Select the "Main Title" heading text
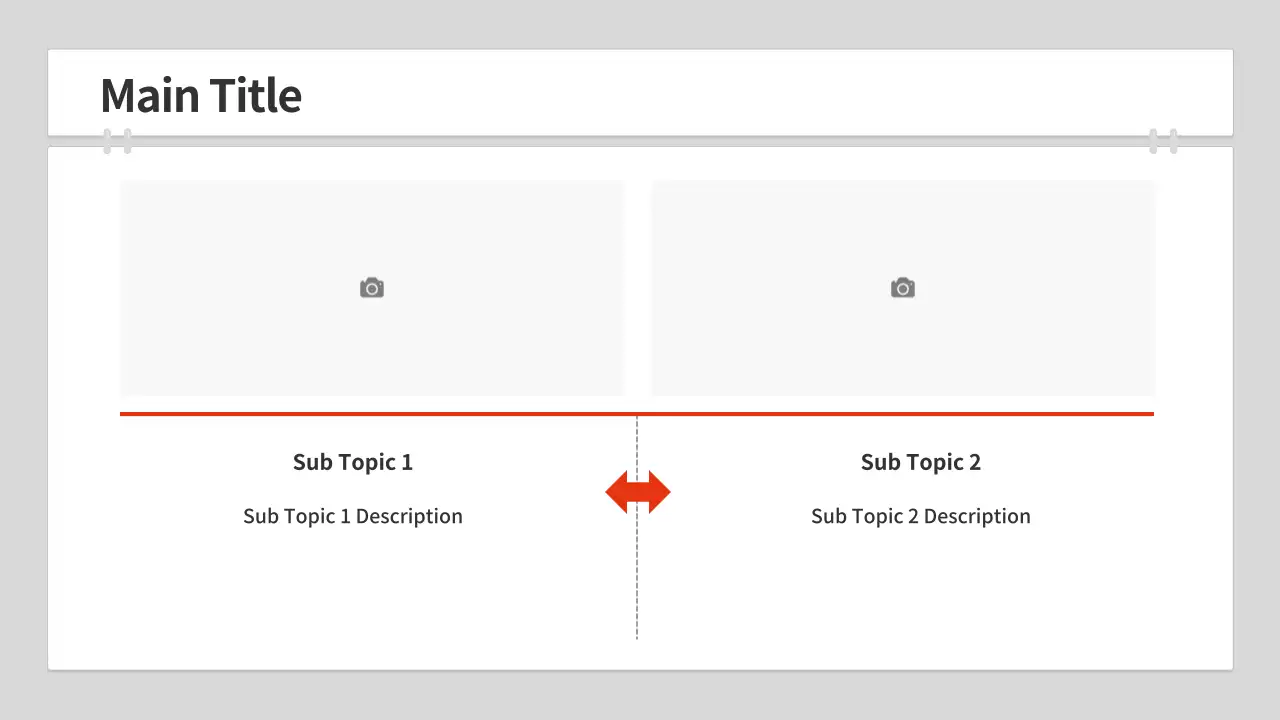The height and width of the screenshot is (720, 1280). pos(201,96)
